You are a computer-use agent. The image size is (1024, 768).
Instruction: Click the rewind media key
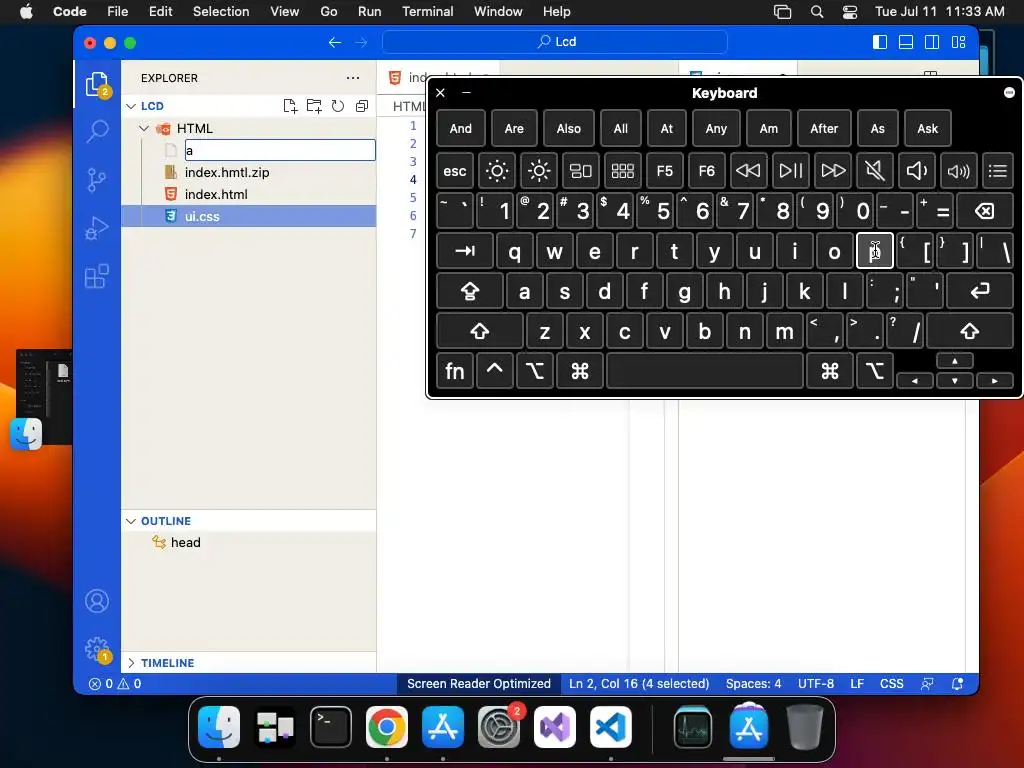click(x=748, y=171)
